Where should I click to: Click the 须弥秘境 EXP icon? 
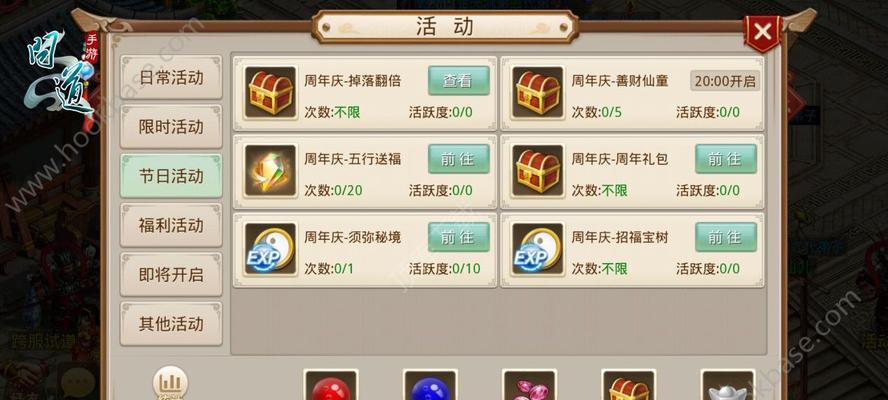click(270, 249)
